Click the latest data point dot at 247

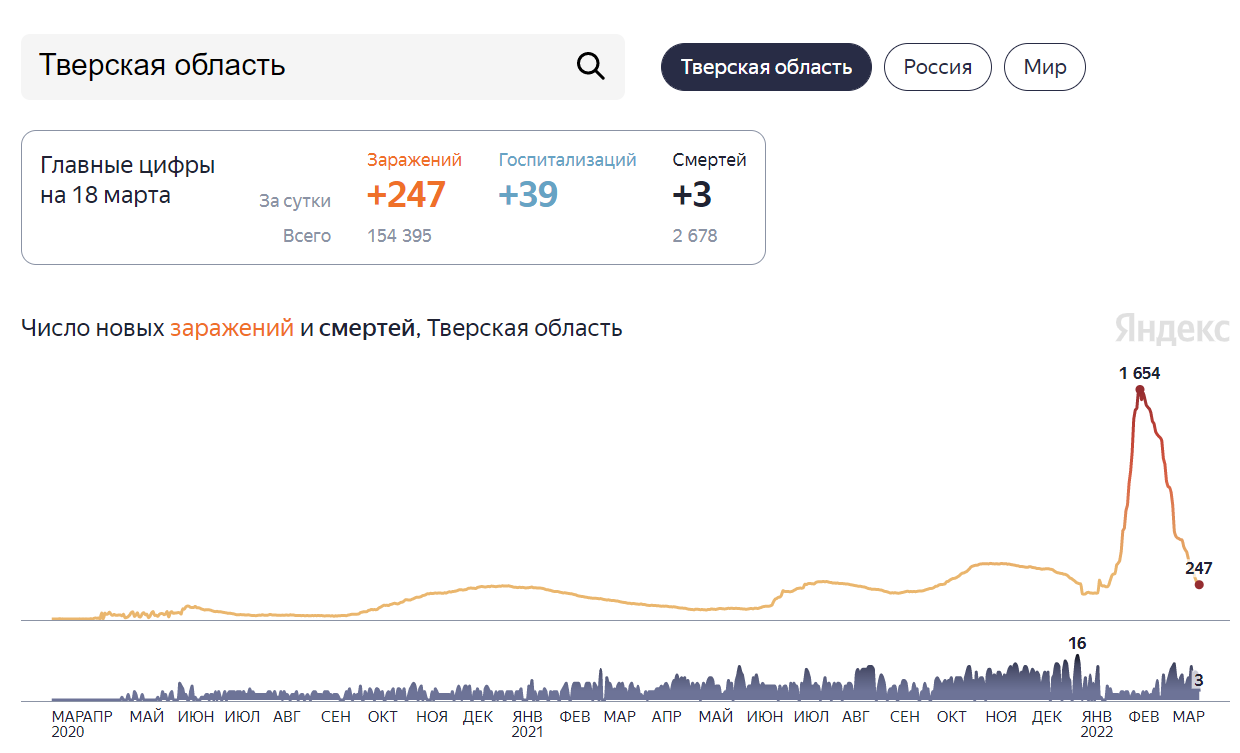[x=1199, y=585]
